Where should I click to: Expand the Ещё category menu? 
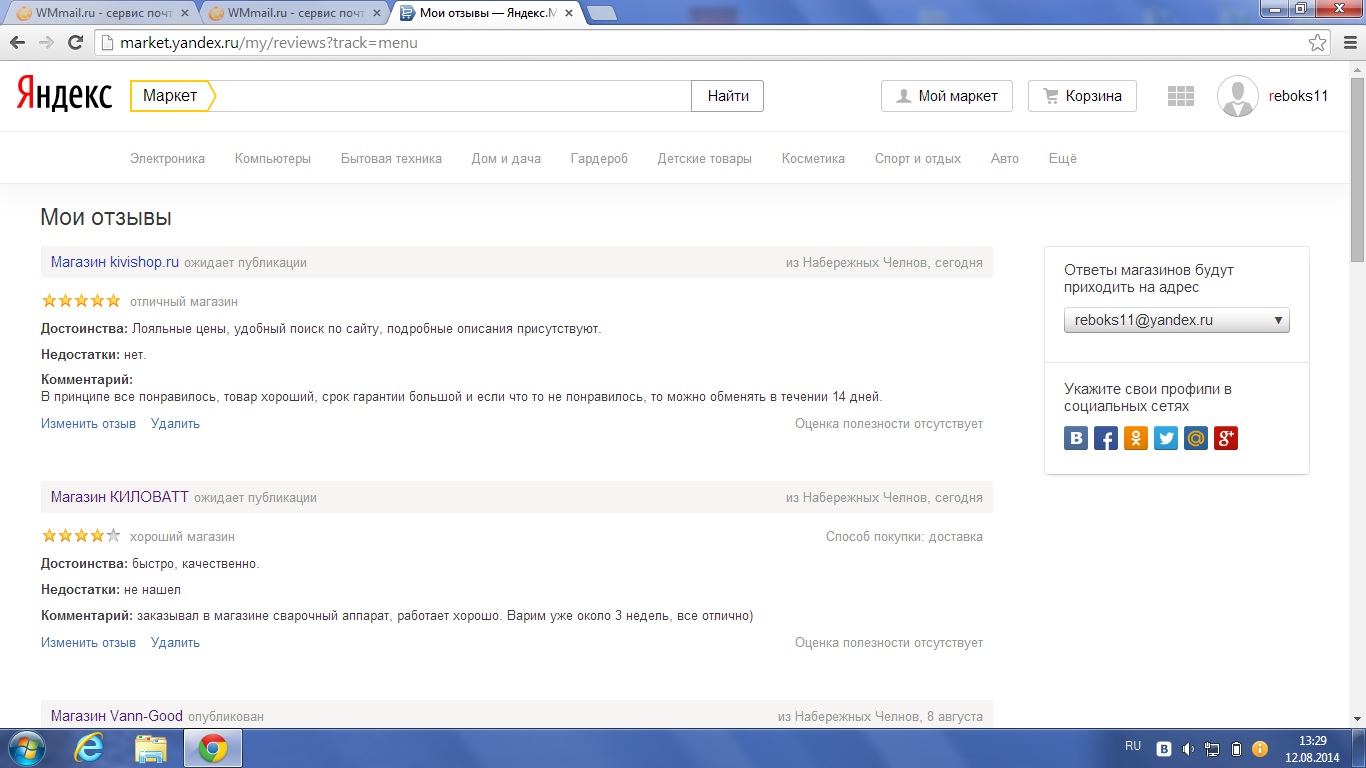pos(1063,158)
